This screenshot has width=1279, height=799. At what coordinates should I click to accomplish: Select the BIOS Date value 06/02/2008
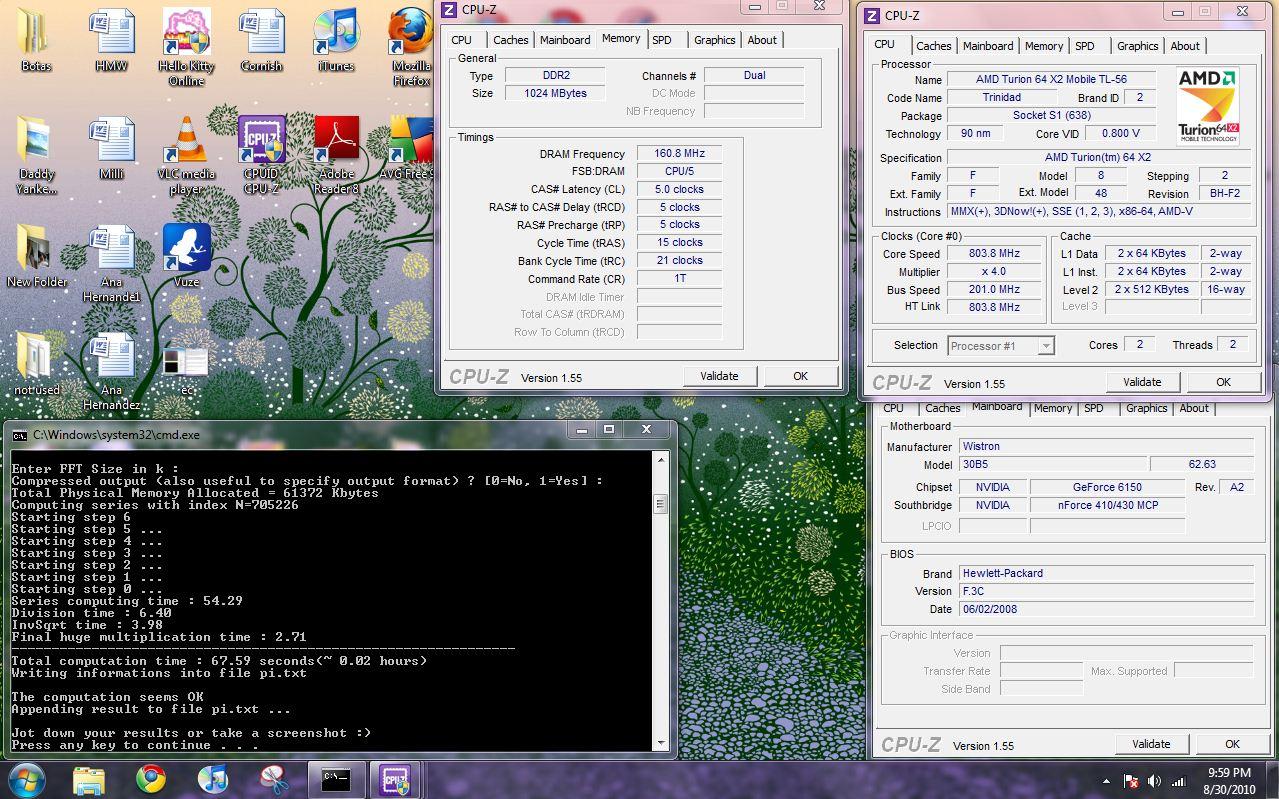(x=1106, y=609)
